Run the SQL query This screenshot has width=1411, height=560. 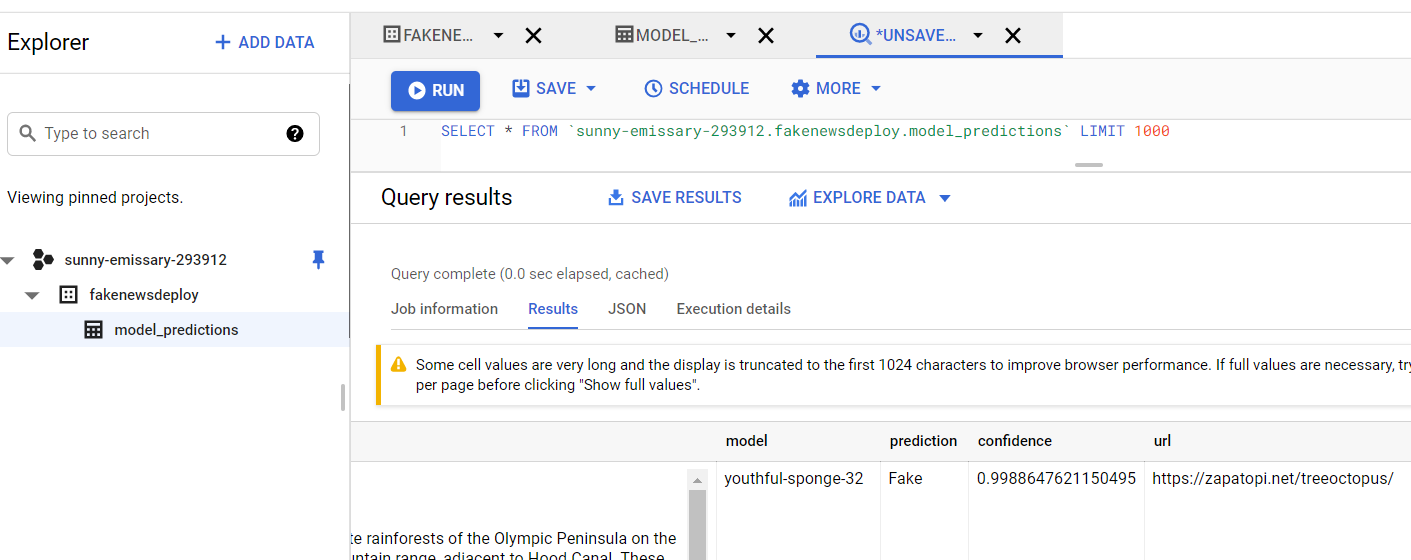pos(435,90)
